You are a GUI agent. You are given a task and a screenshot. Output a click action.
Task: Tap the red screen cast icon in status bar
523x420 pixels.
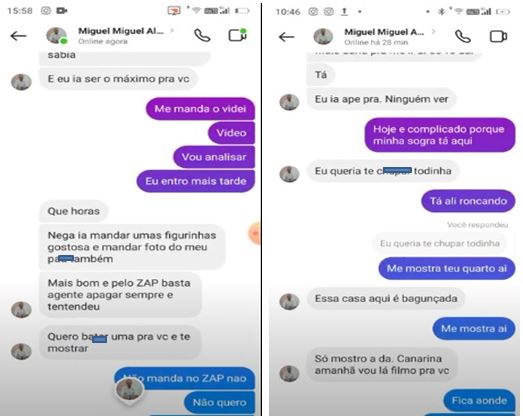pos(174,11)
